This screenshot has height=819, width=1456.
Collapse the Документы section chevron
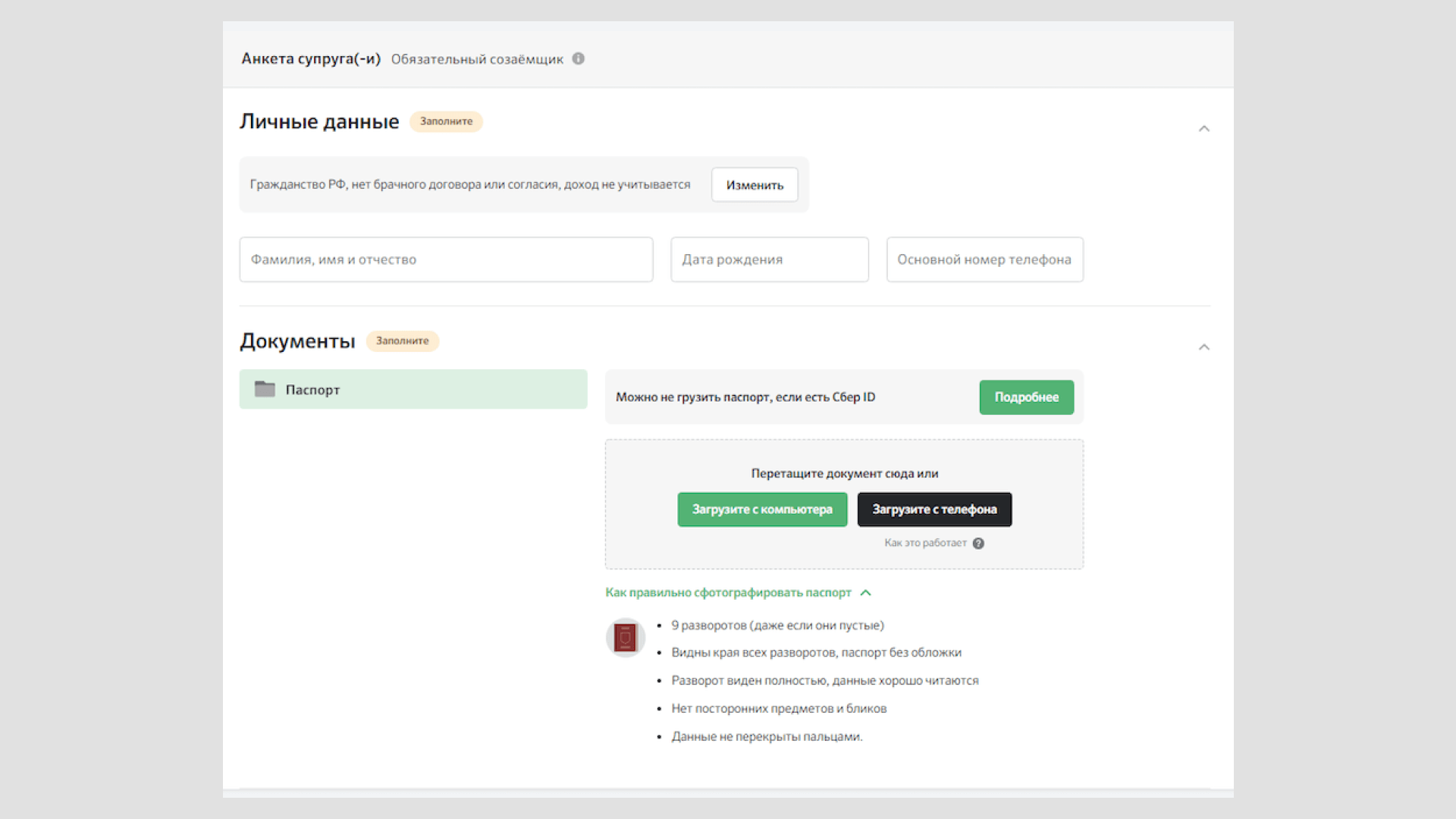[x=1203, y=347]
